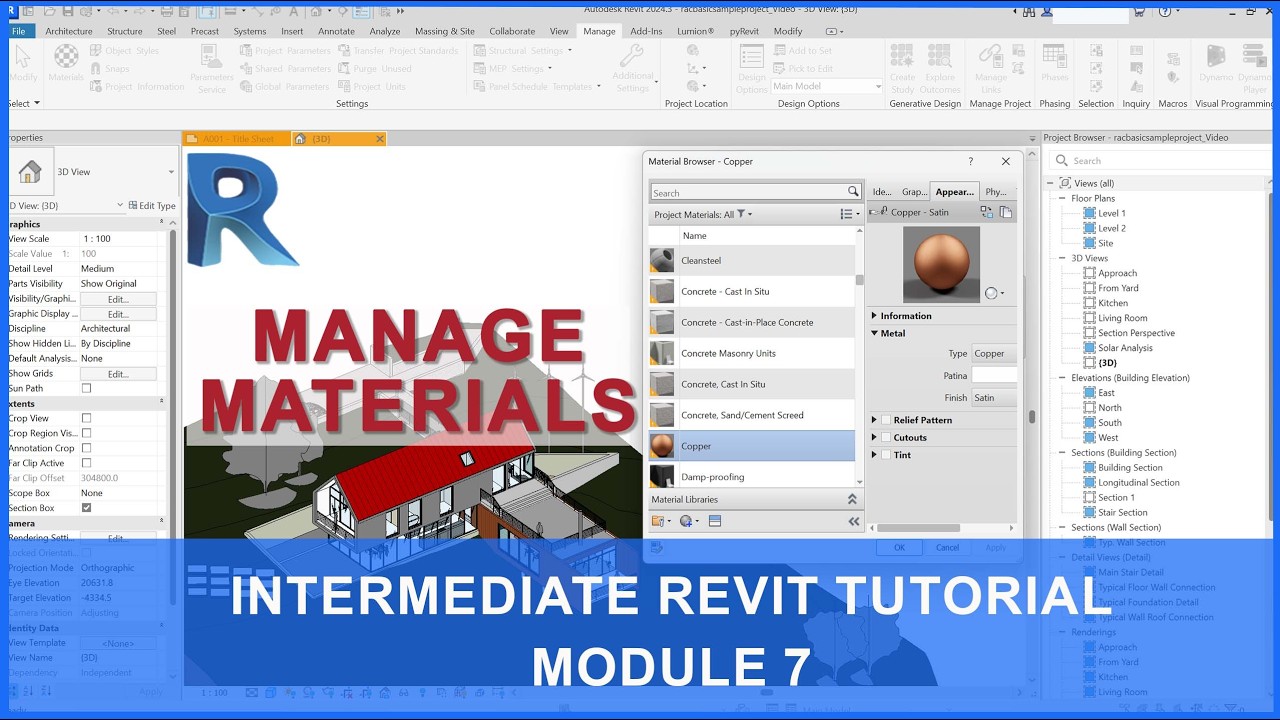Switch to the Physical tab in Material Browser
Viewport: 1280px width, 720px height.
pos(995,192)
